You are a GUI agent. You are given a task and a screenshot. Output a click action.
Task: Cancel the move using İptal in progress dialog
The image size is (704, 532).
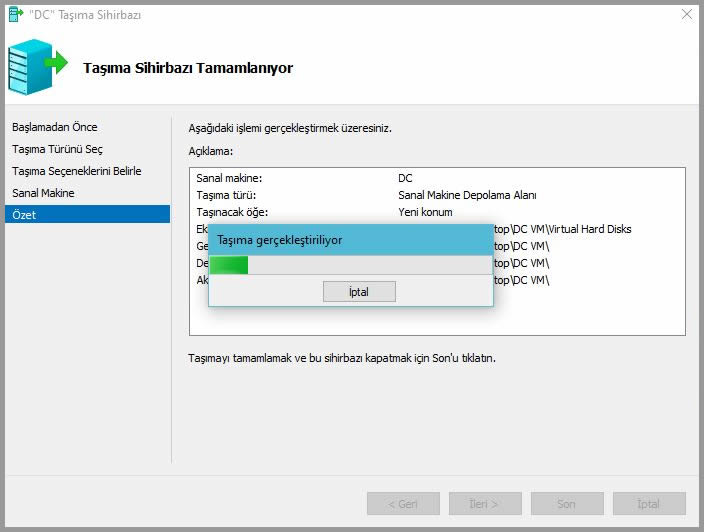pos(359,291)
